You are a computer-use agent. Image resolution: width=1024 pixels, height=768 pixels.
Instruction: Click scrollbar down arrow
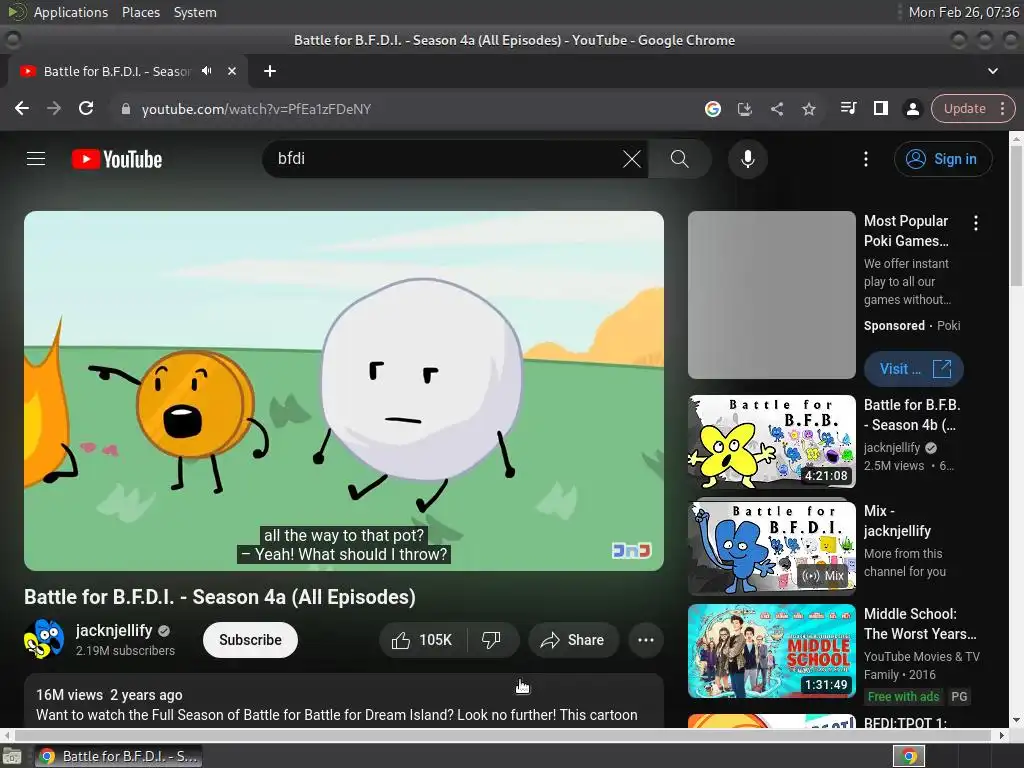coord(1016,720)
